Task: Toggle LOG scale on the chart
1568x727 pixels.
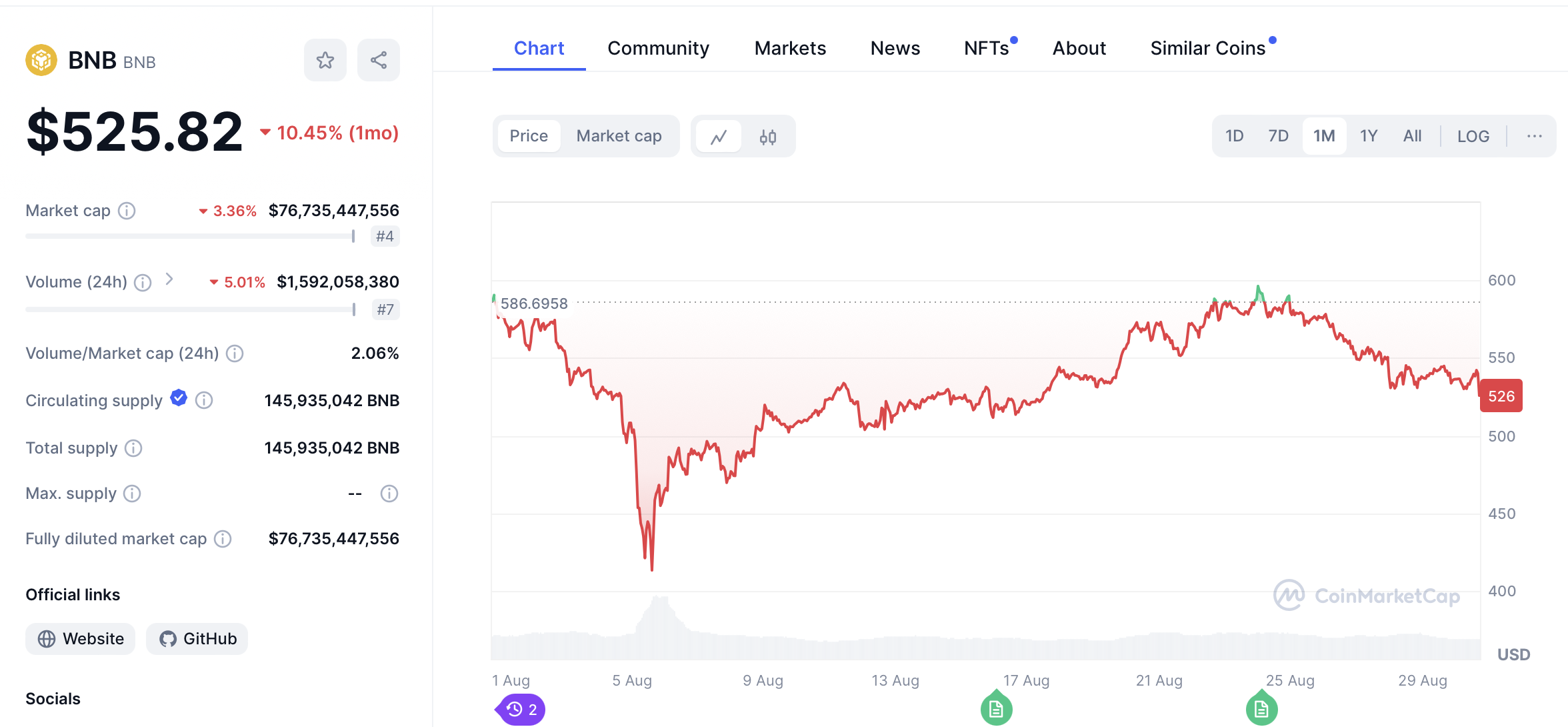Action: (1473, 136)
